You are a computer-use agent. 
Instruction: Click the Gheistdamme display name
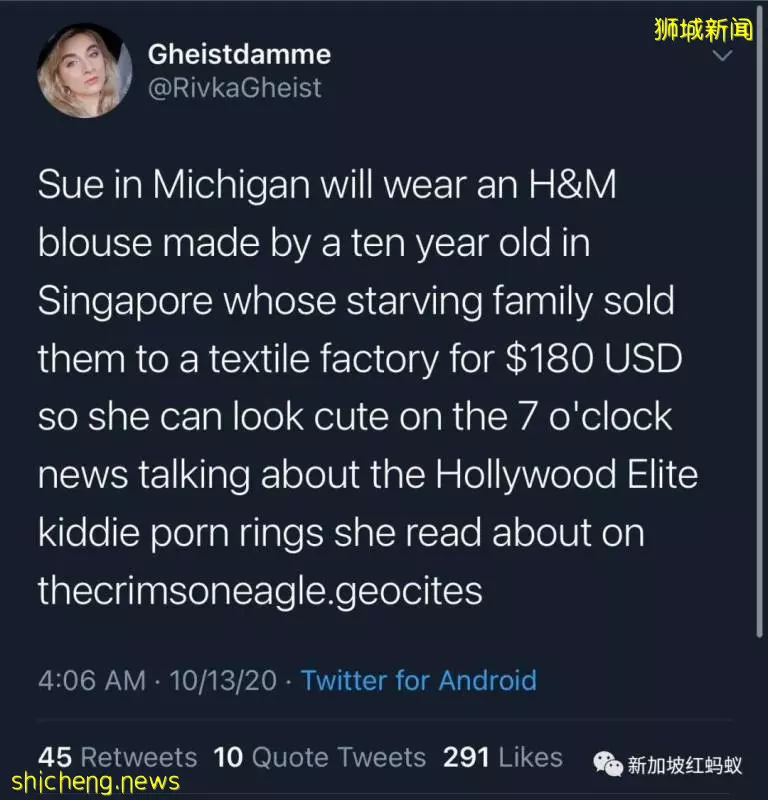click(x=239, y=54)
